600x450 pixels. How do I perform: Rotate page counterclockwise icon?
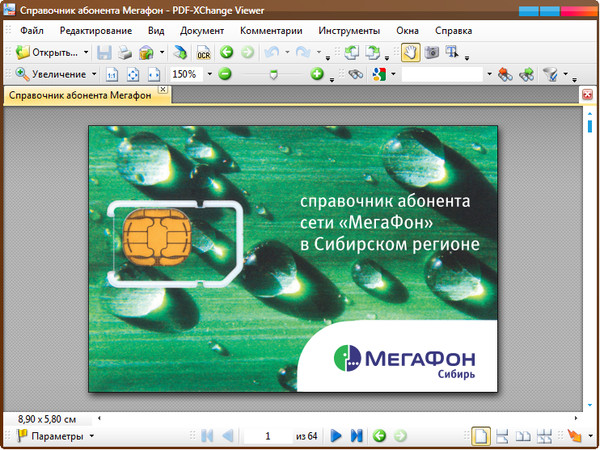click(351, 52)
